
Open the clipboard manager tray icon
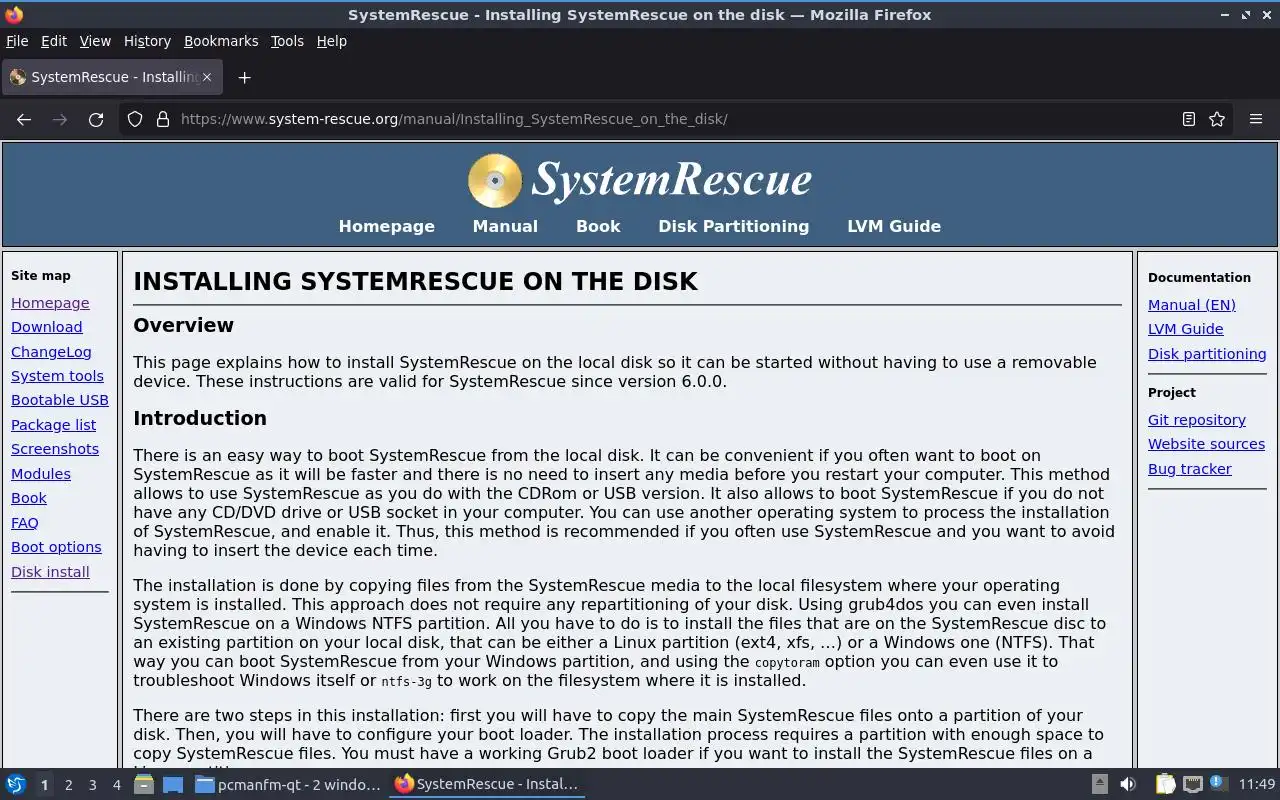click(1166, 785)
